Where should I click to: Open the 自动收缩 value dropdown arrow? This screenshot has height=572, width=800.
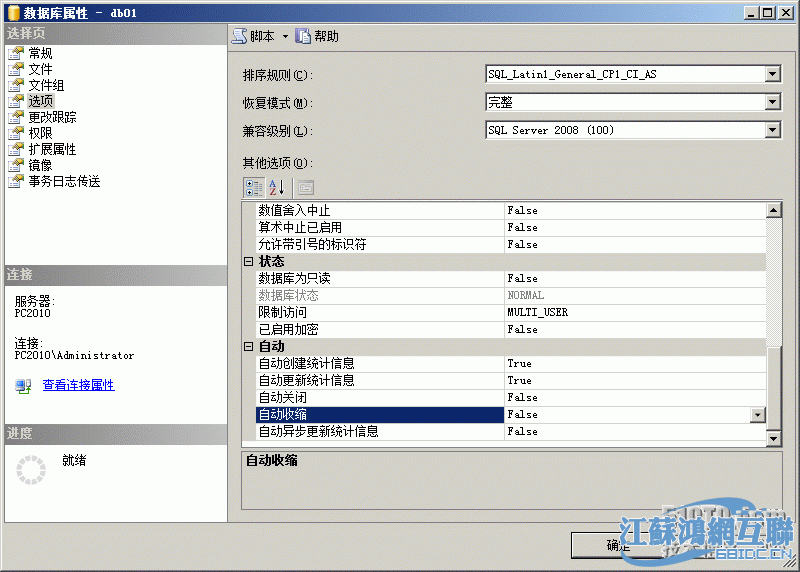(x=758, y=415)
